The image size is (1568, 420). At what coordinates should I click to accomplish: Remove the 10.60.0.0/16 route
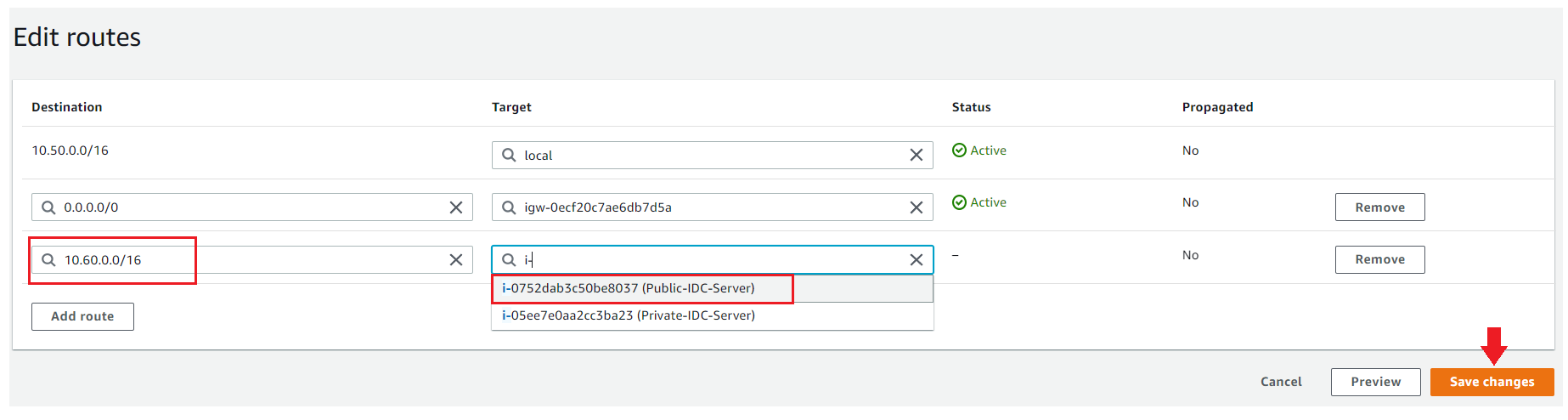[x=1379, y=259]
